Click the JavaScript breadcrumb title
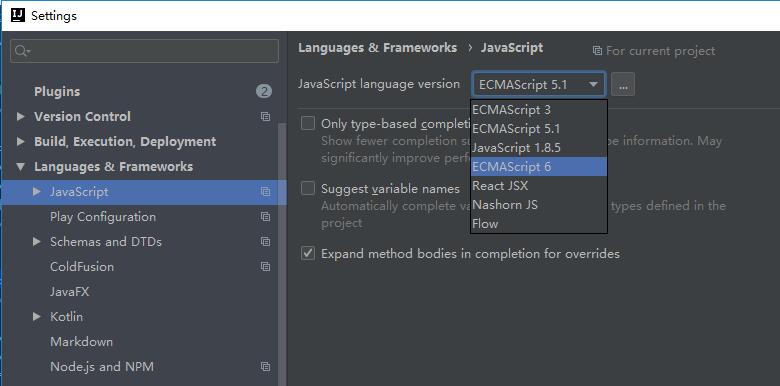780x386 pixels. pyautogui.click(x=512, y=48)
